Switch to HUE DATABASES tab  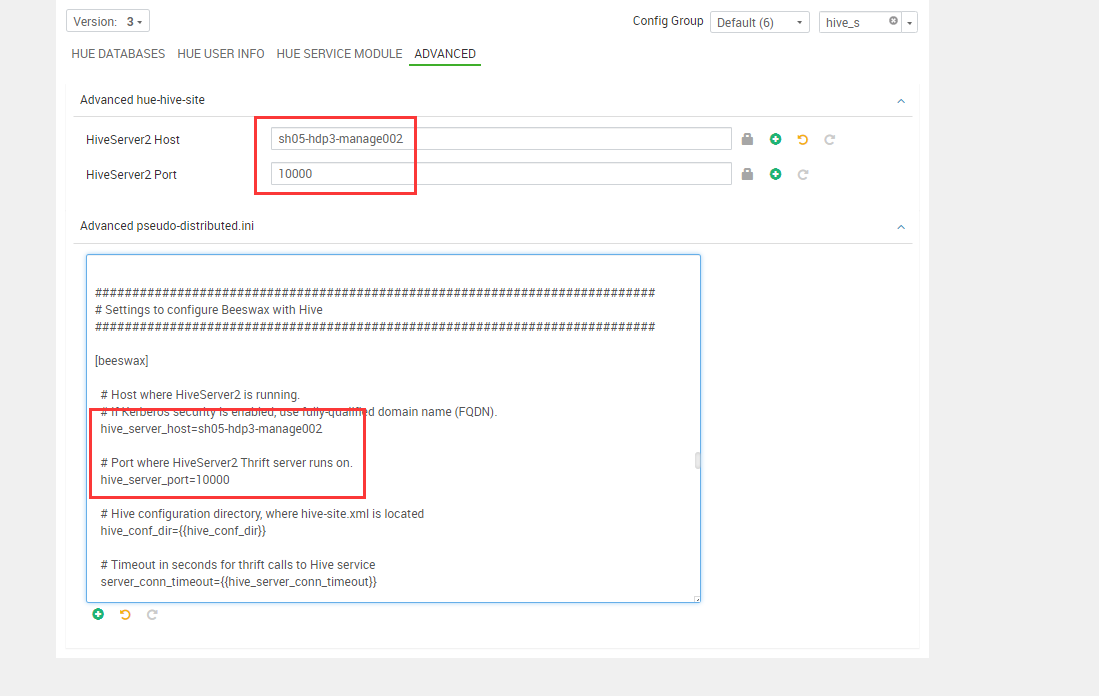pos(118,54)
